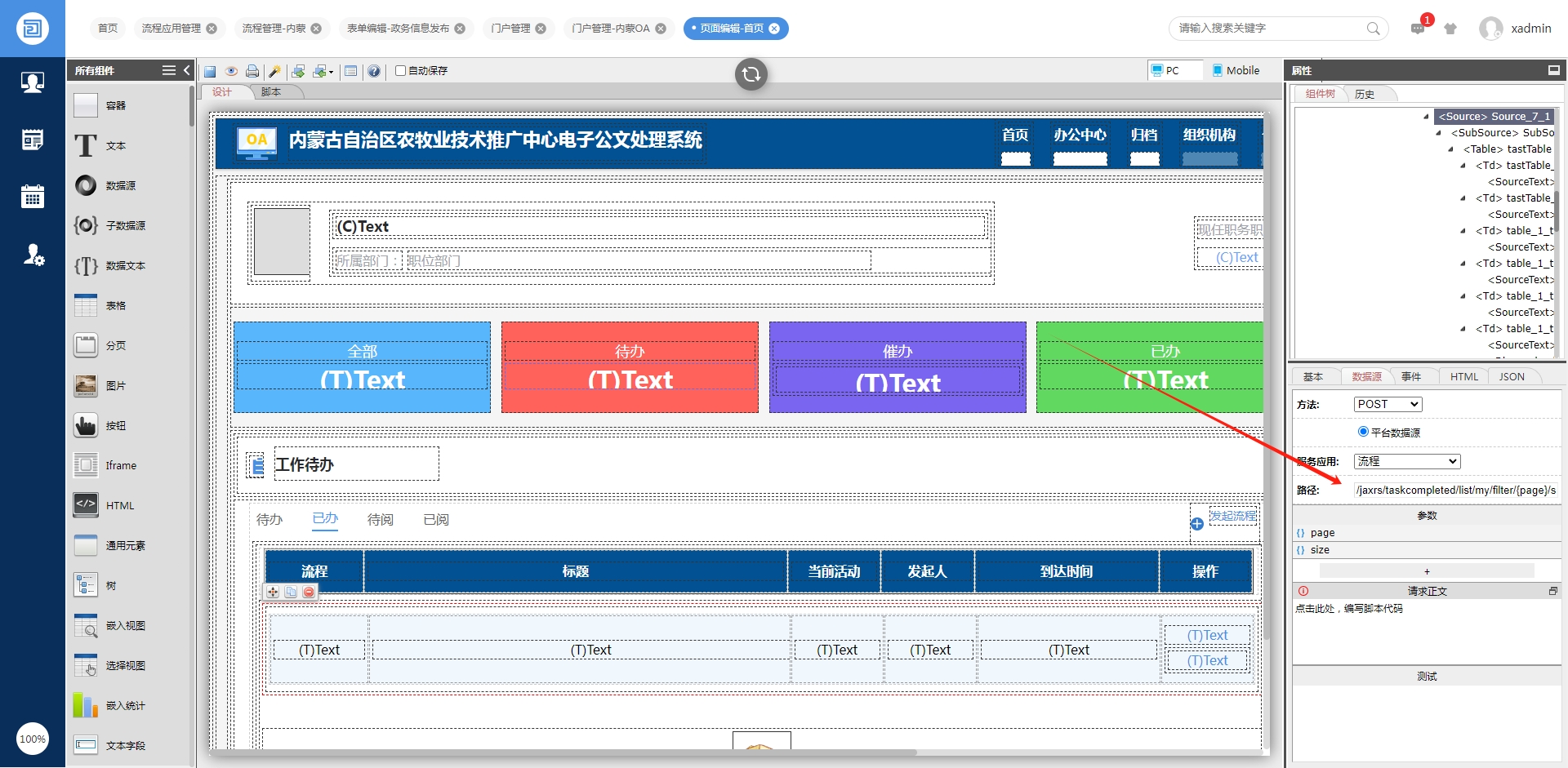Viewport: 1568px width, 768px height.
Task: Select the 平台数据源 radio button
Action: pyautogui.click(x=1363, y=432)
